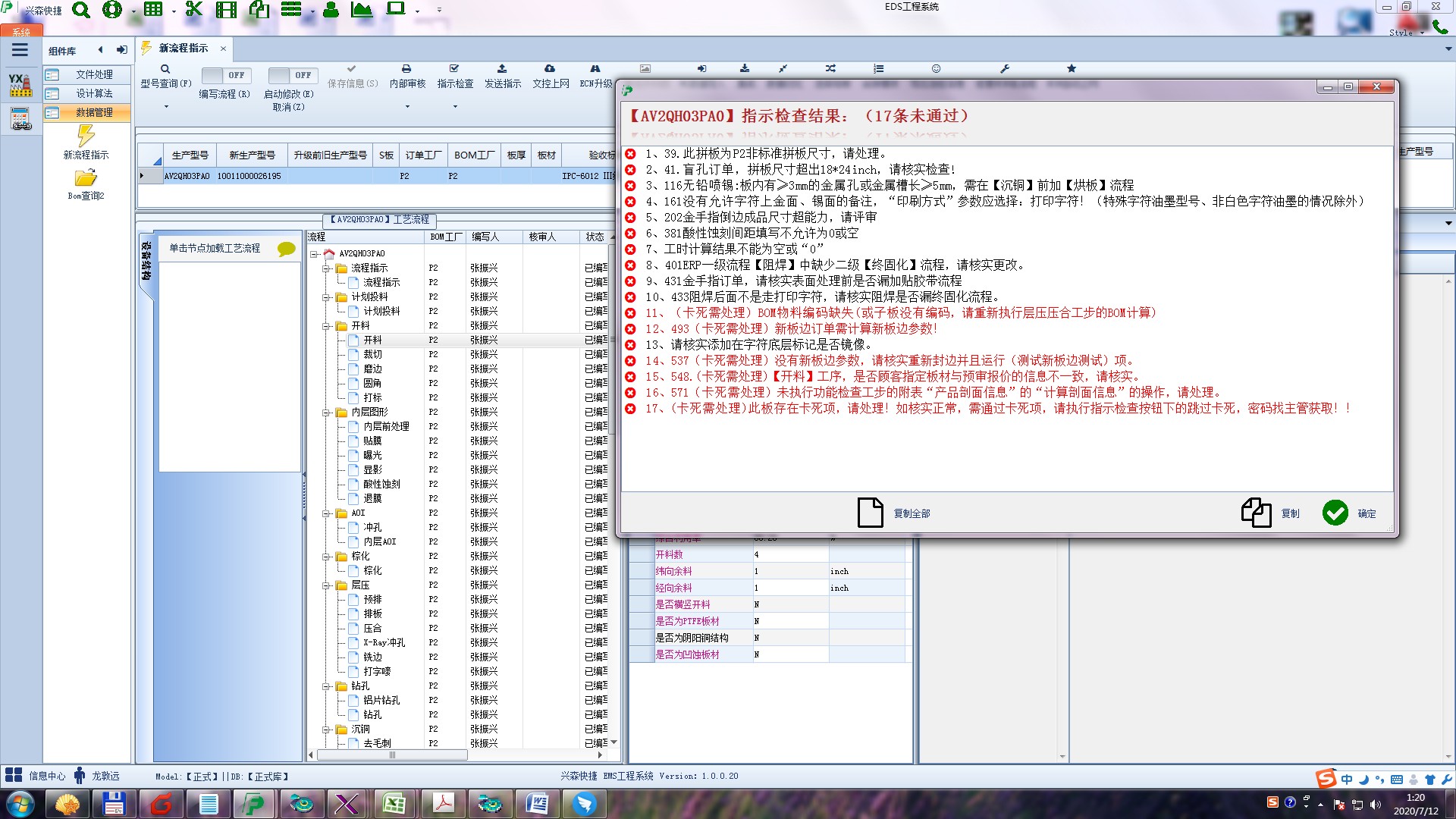The image size is (1456, 819).
Task: Click the user silhouette icon in top toolbar
Action: [331, 10]
